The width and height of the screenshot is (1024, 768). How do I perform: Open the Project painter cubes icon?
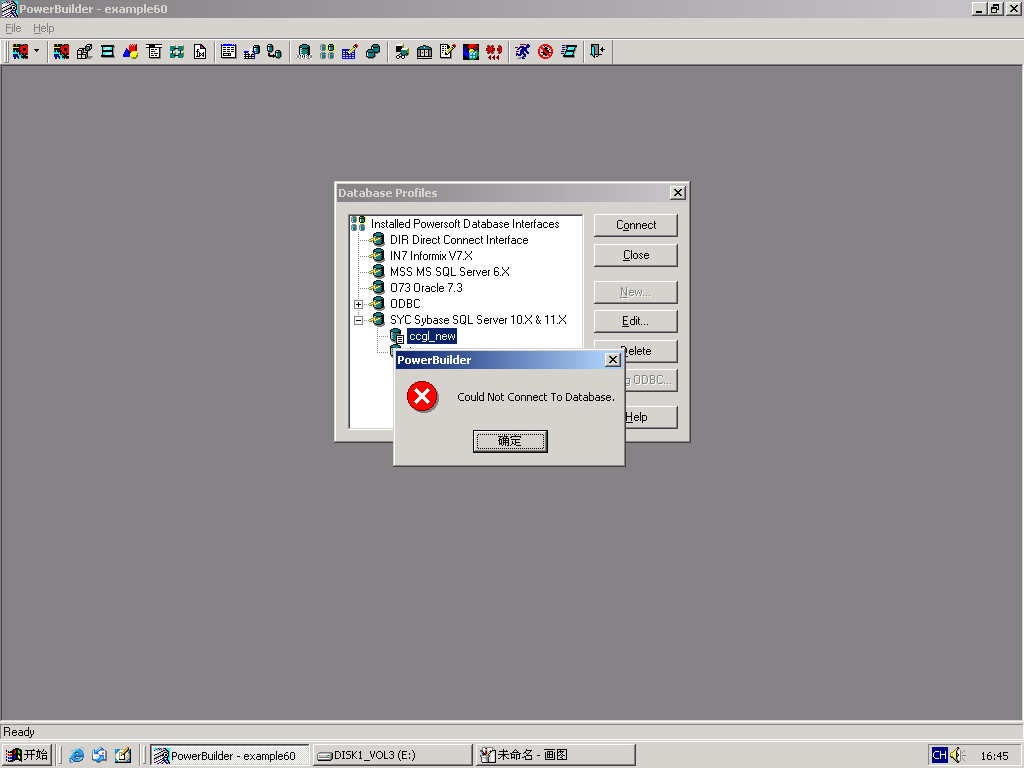pos(84,52)
